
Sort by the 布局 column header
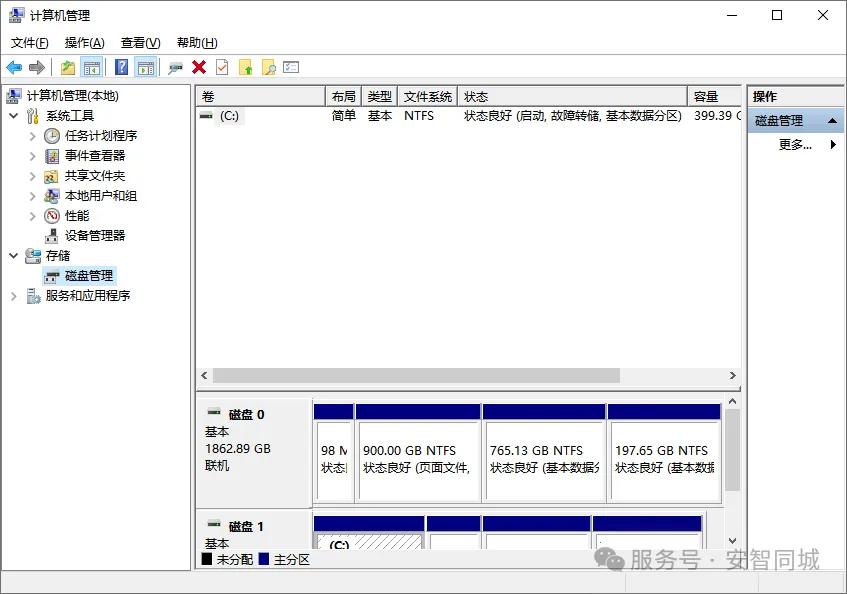tap(344, 97)
